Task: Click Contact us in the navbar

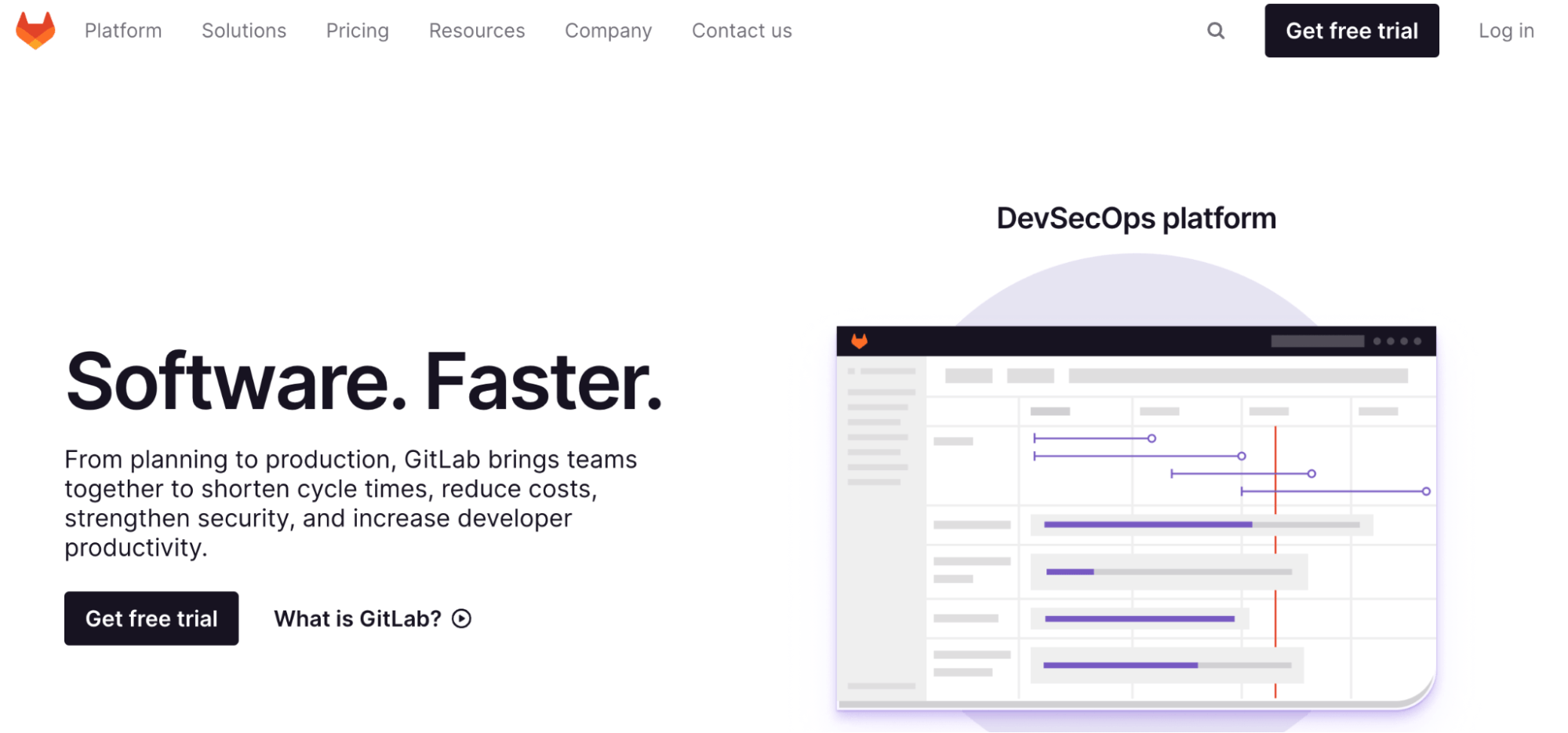Action: pyautogui.click(x=740, y=31)
